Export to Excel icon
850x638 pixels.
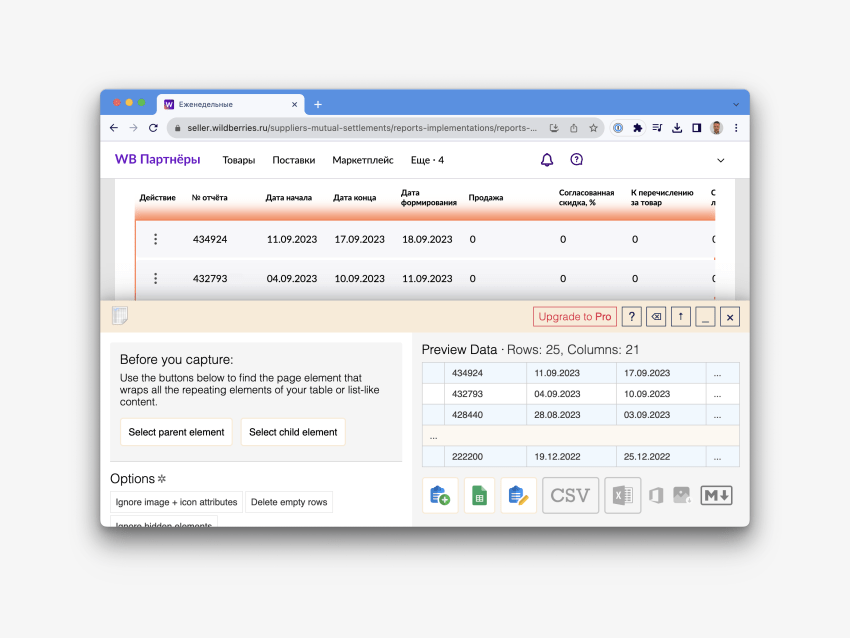623,495
